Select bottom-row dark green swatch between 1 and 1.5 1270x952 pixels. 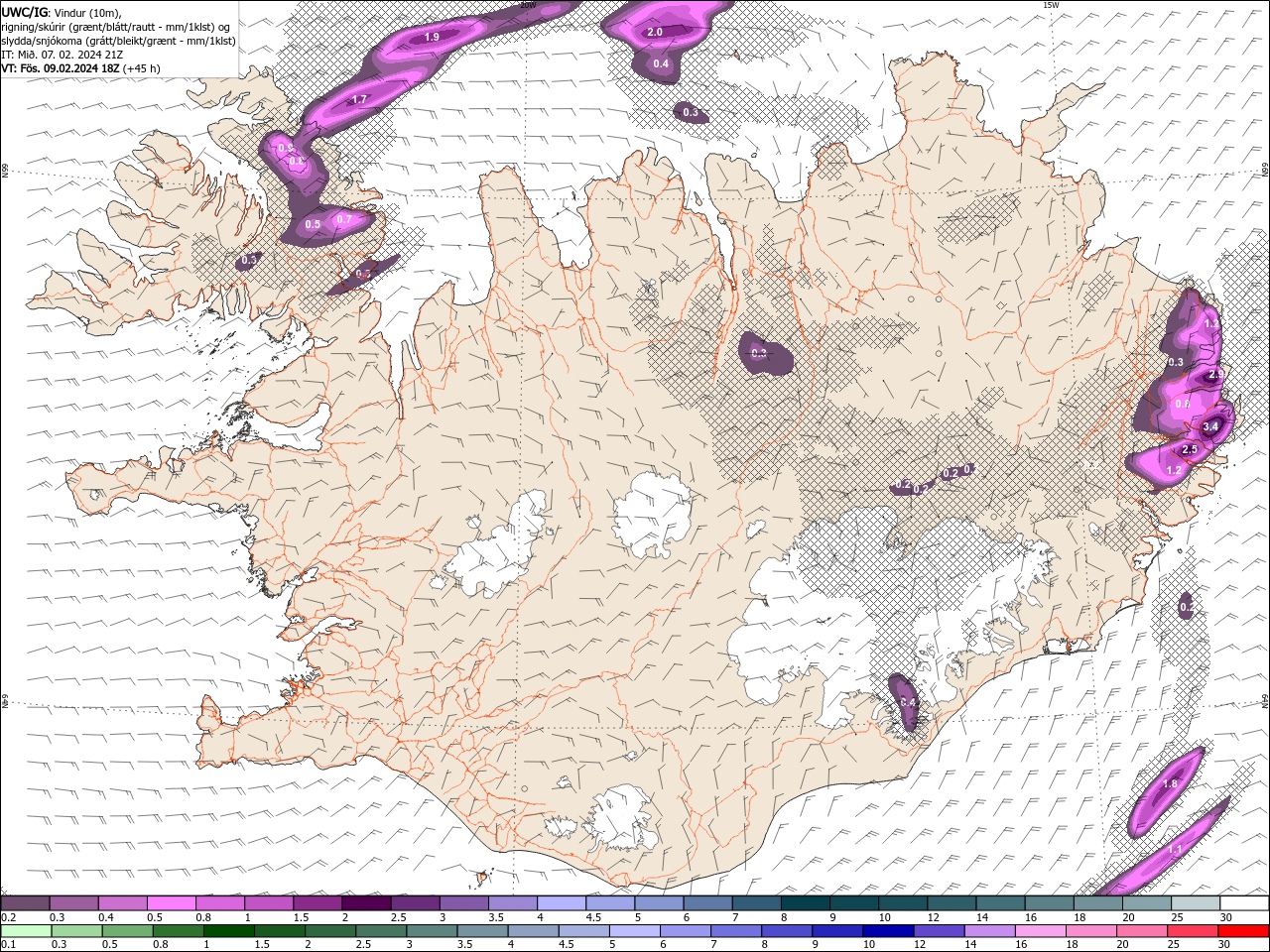tap(228, 931)
